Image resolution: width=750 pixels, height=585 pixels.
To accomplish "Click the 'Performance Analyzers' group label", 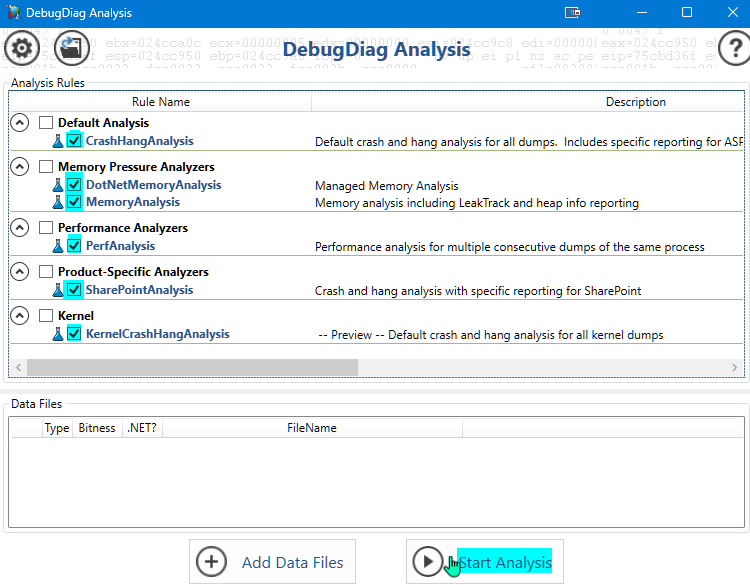I will pyautogui.click(x=123, y=228).
